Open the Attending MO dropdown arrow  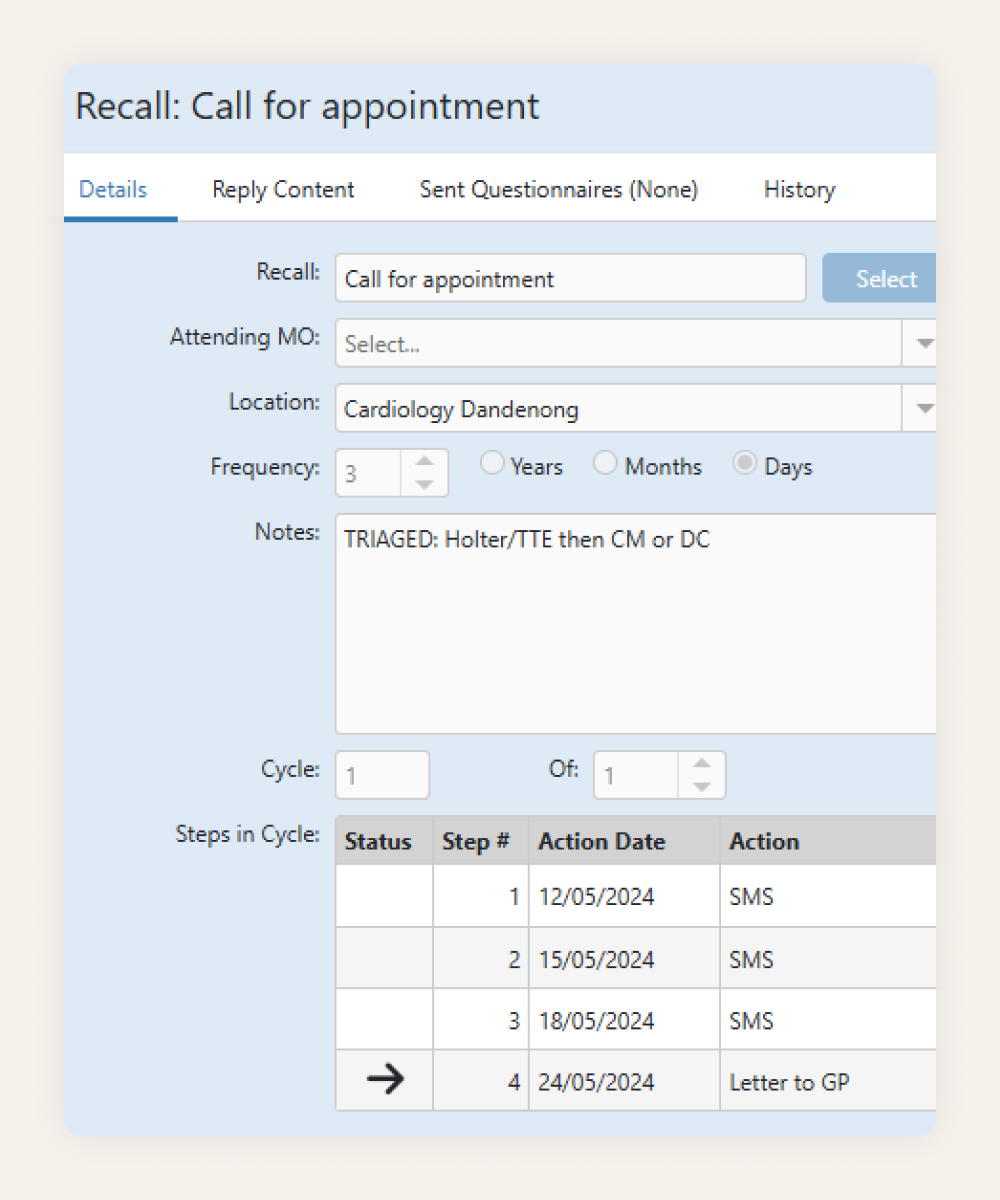(920, 343)
